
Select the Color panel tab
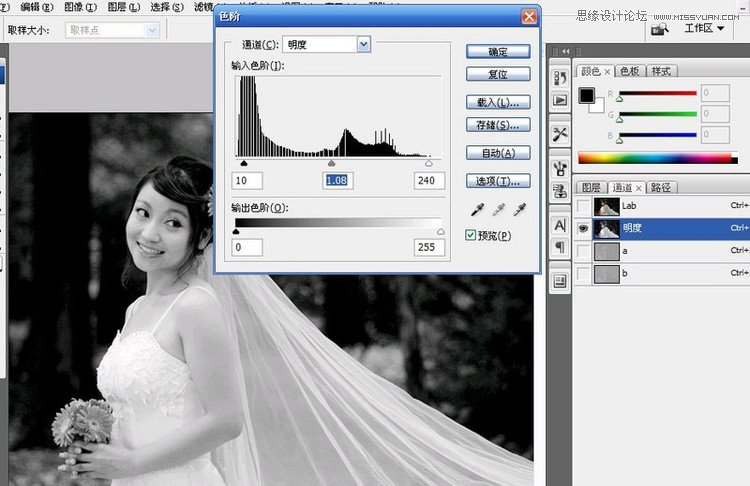[x=590, y=71]
